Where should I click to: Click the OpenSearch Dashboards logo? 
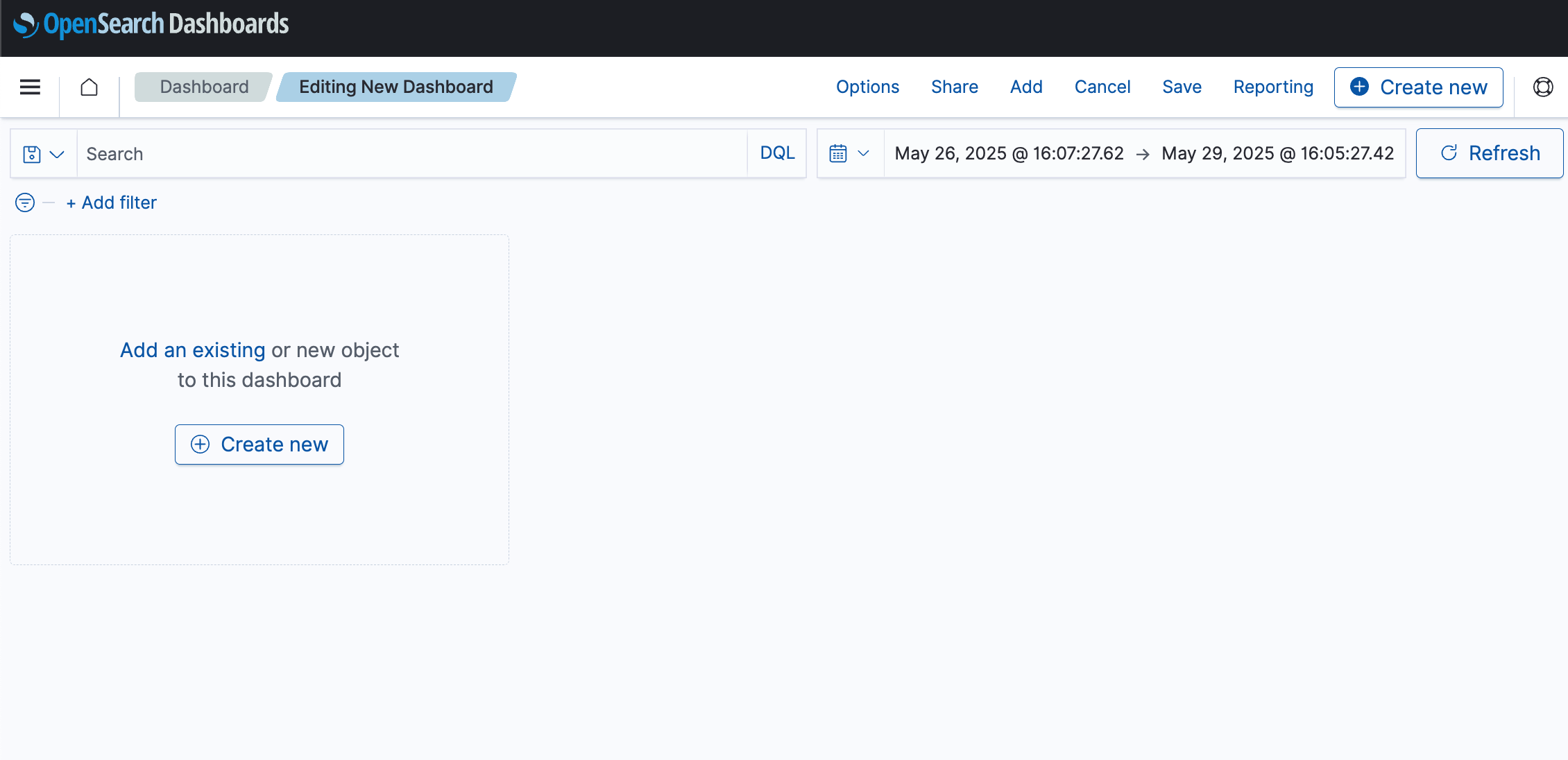pos(151,24)
